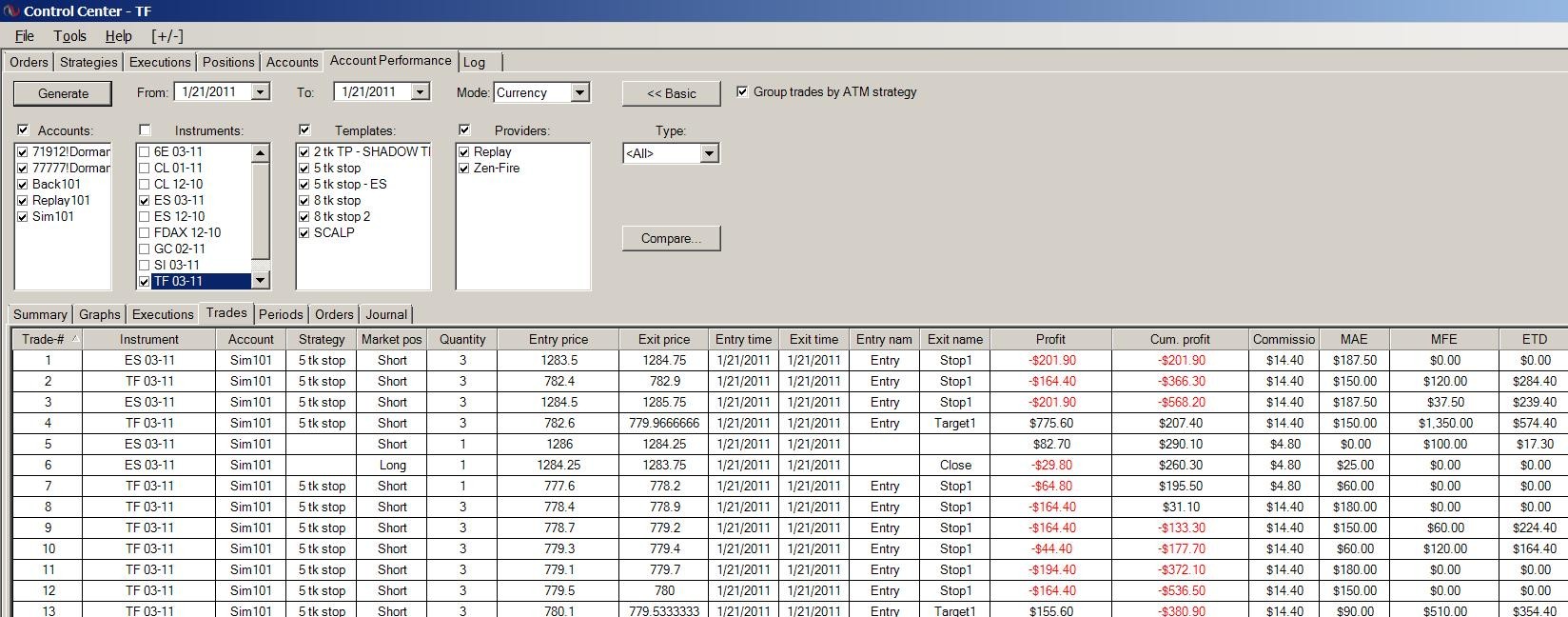Select the Long market position cell
The height and width of the screenshot is (617, 1568).
(x=392, y=465)
